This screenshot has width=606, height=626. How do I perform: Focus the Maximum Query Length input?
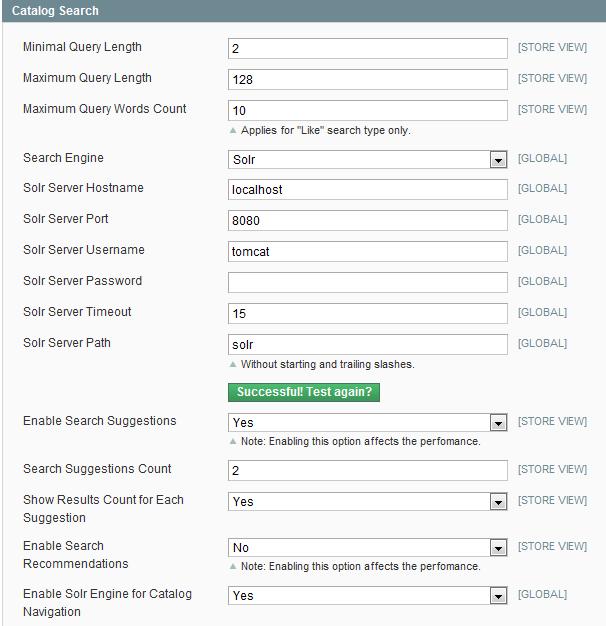point(367,80)
